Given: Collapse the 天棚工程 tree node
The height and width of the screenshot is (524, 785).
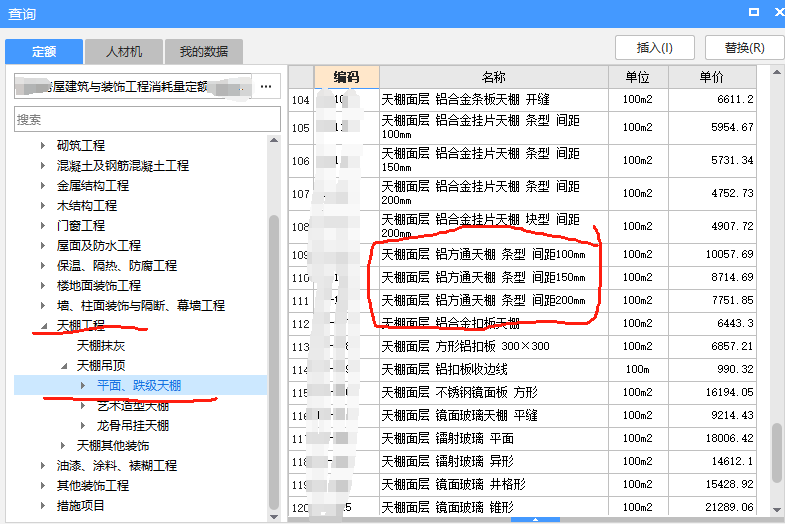Looking at the screenshot, I should (x=44, y=326).
